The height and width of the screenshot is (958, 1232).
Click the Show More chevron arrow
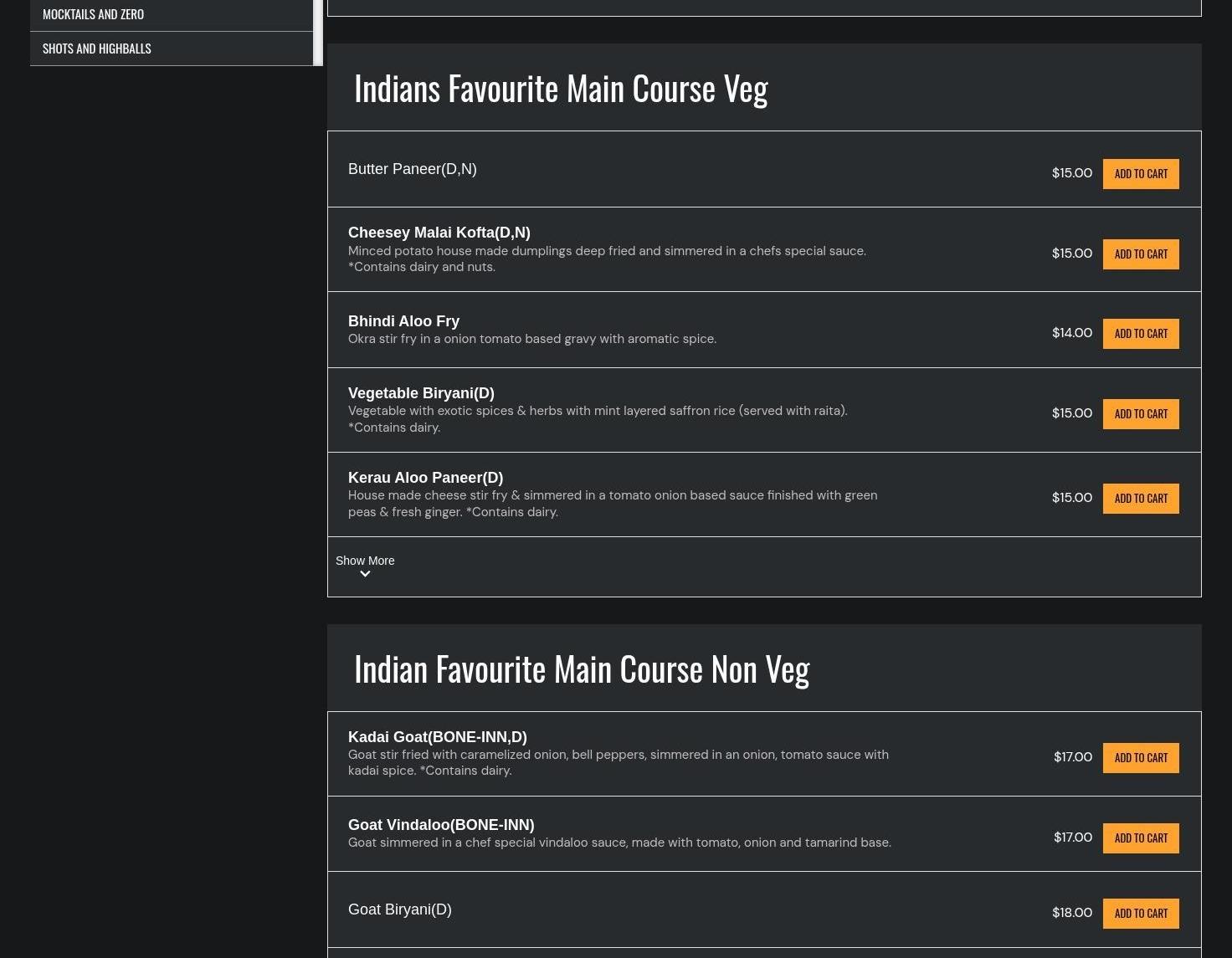tap(365, 574)
